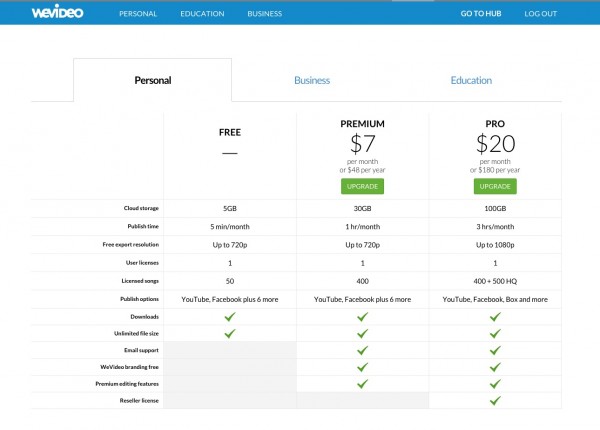Click the '400' licensed songs value

pos(362,281)
